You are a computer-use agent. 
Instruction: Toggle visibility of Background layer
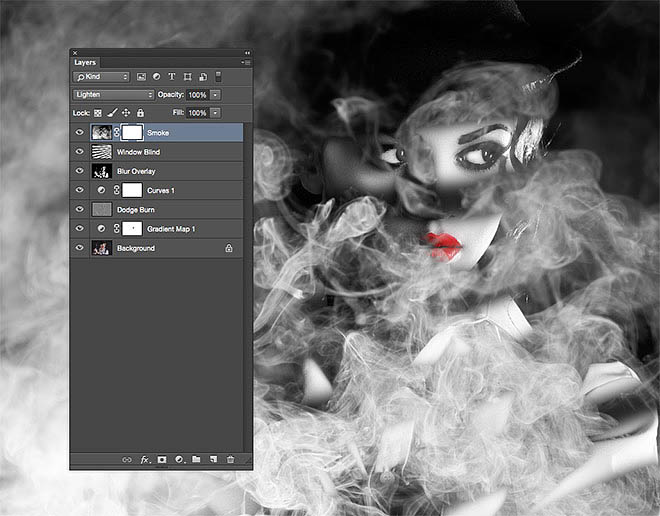(x=80, y=248)
